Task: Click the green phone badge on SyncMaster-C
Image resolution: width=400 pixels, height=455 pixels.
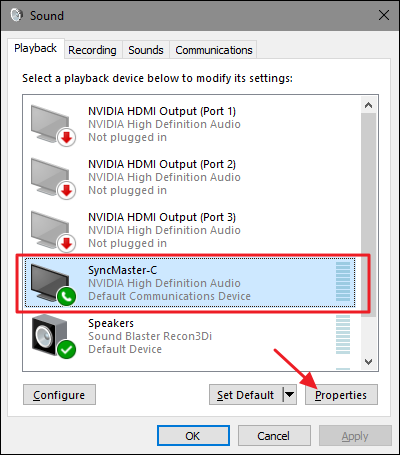Action: point(66,296)
